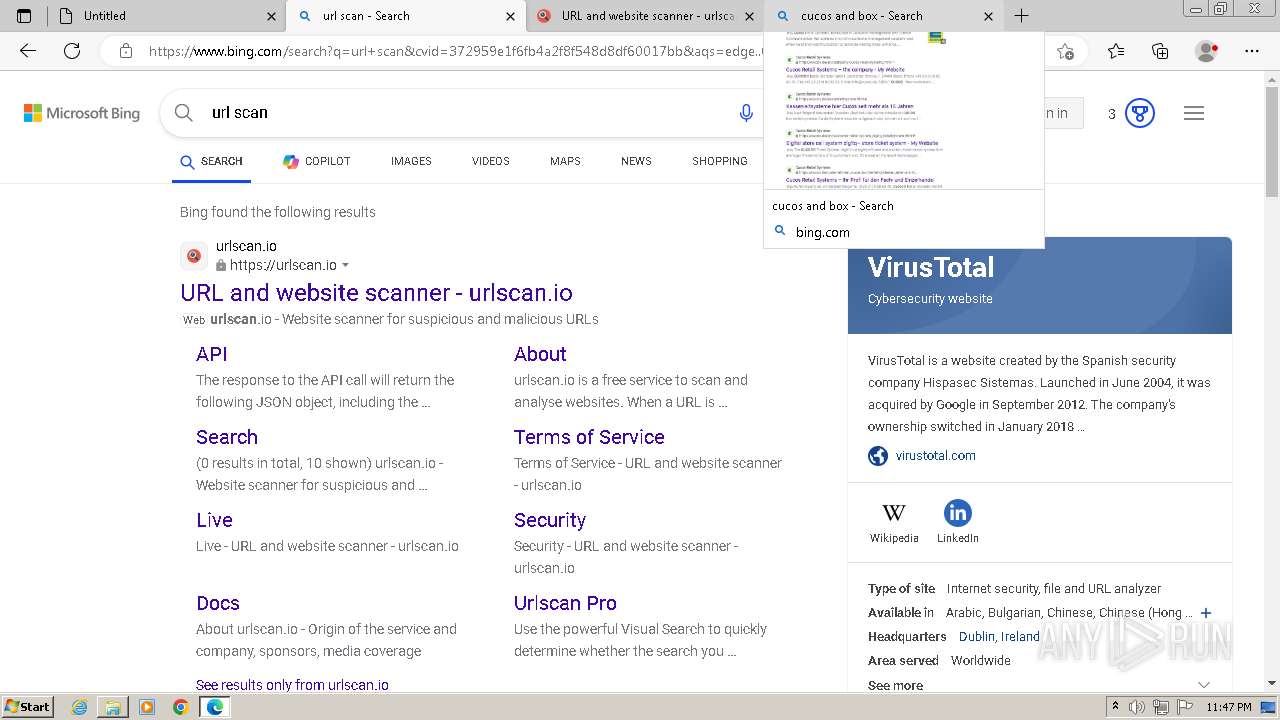Screen dimensions: 1280x720
Task: Click the virustotal.com globe icon
Action: click(x=878, y=456)
